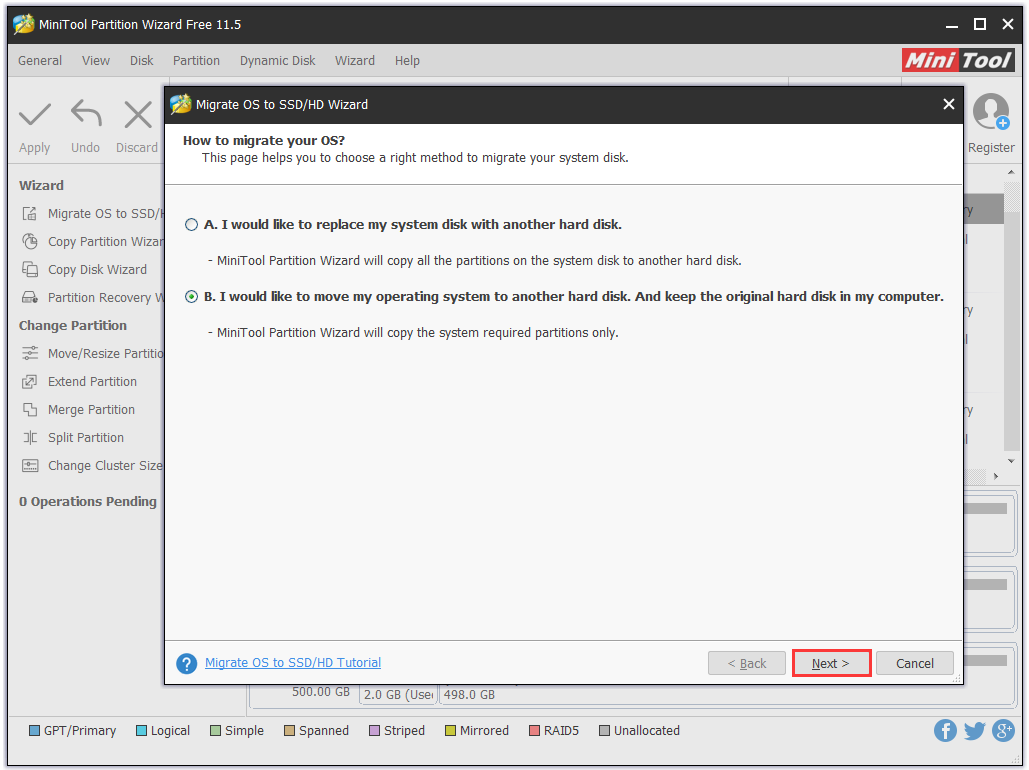Click Copy Disk Wizard sidebar icon
Image resolution: width=1029 pixels, height=770 pixels.
point(30,269)
